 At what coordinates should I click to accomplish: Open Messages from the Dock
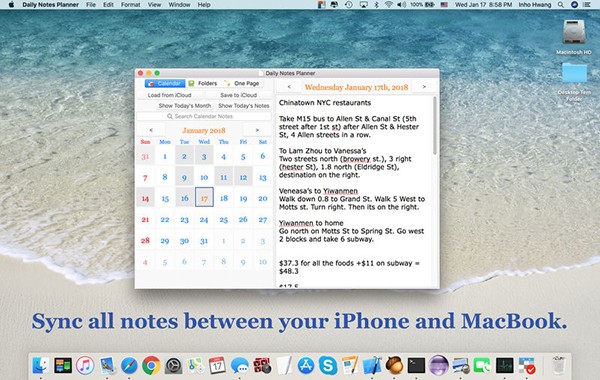[240, 365]
